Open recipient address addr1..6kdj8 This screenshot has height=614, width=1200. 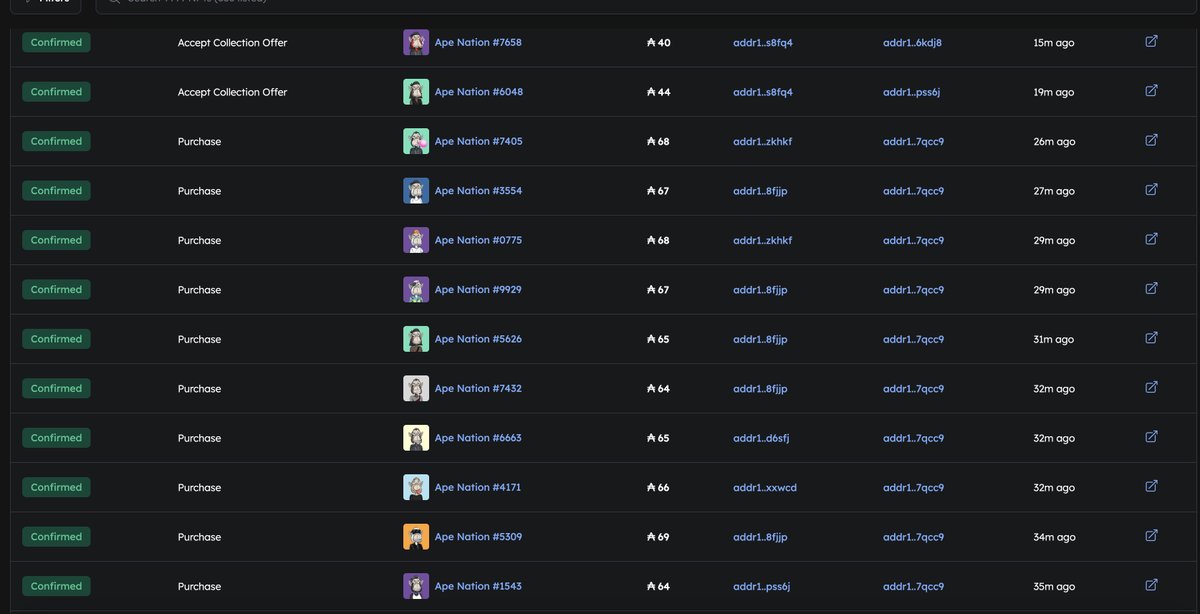click(x=912, y=43)
